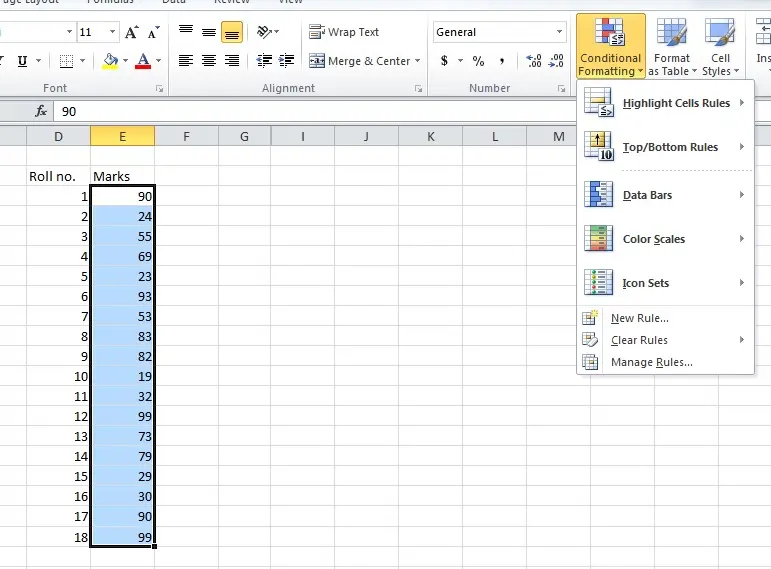Click the Wrap Text button
771x569 pixels.
(344, 32)
